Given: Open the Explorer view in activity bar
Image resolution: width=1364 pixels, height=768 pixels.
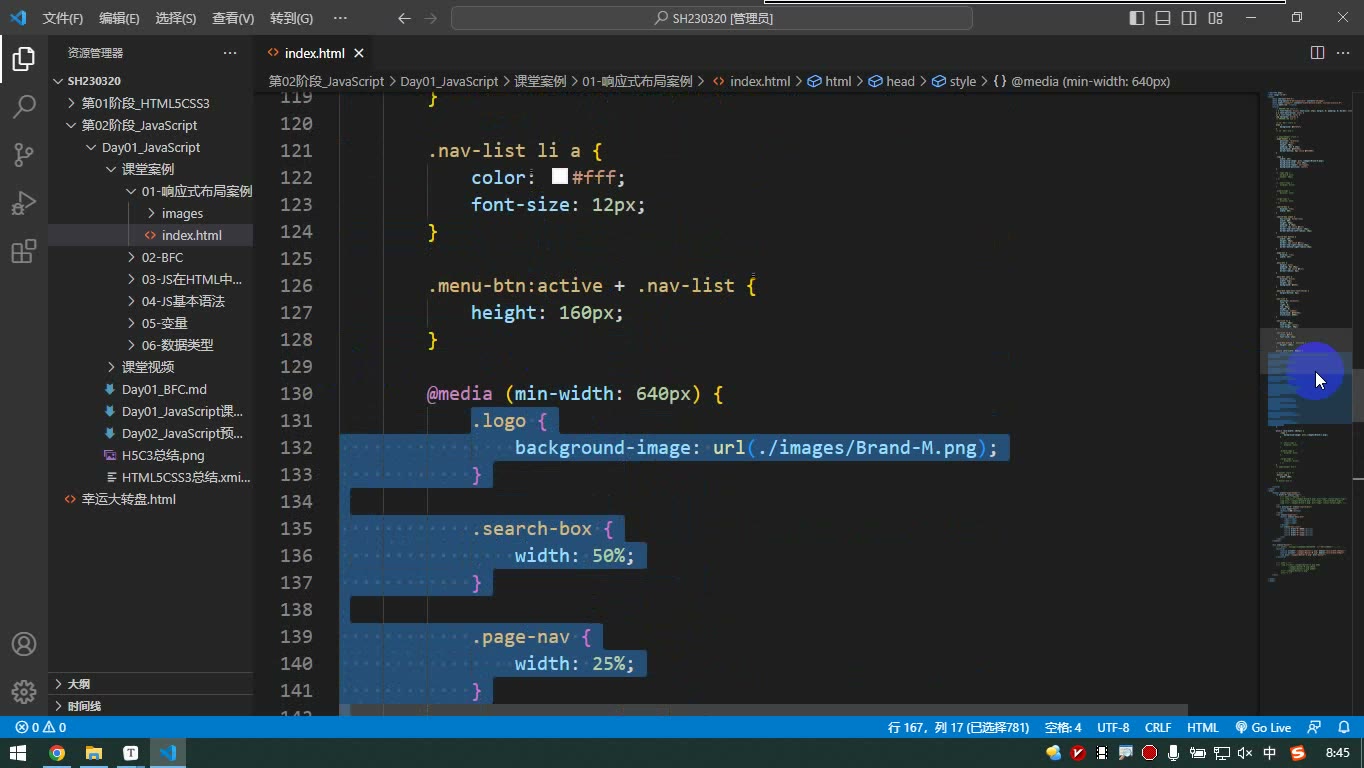Looking at the screenshot, I should point(24,59).
